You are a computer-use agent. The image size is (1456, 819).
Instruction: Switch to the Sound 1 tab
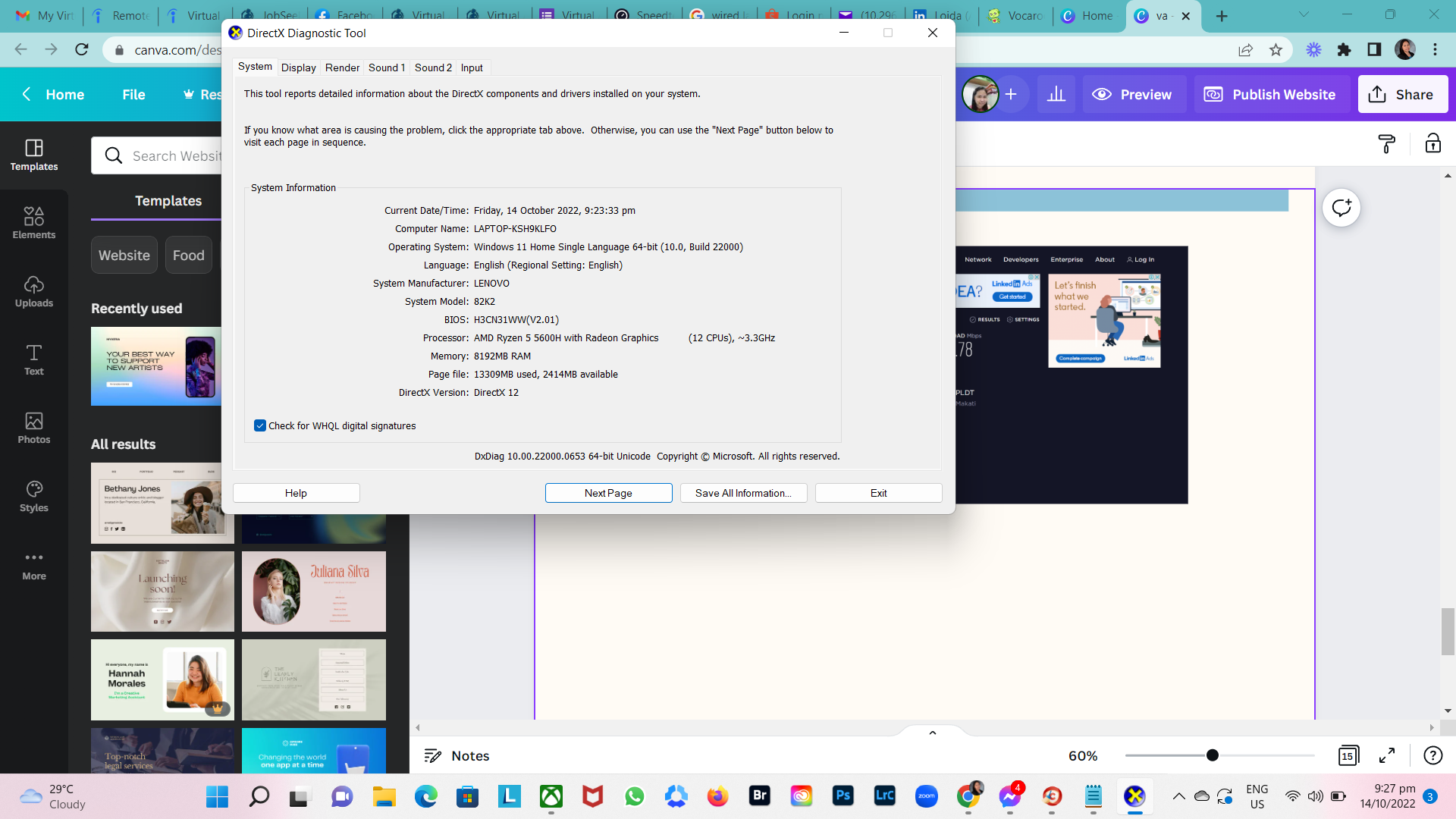click(x=387, y=67)
